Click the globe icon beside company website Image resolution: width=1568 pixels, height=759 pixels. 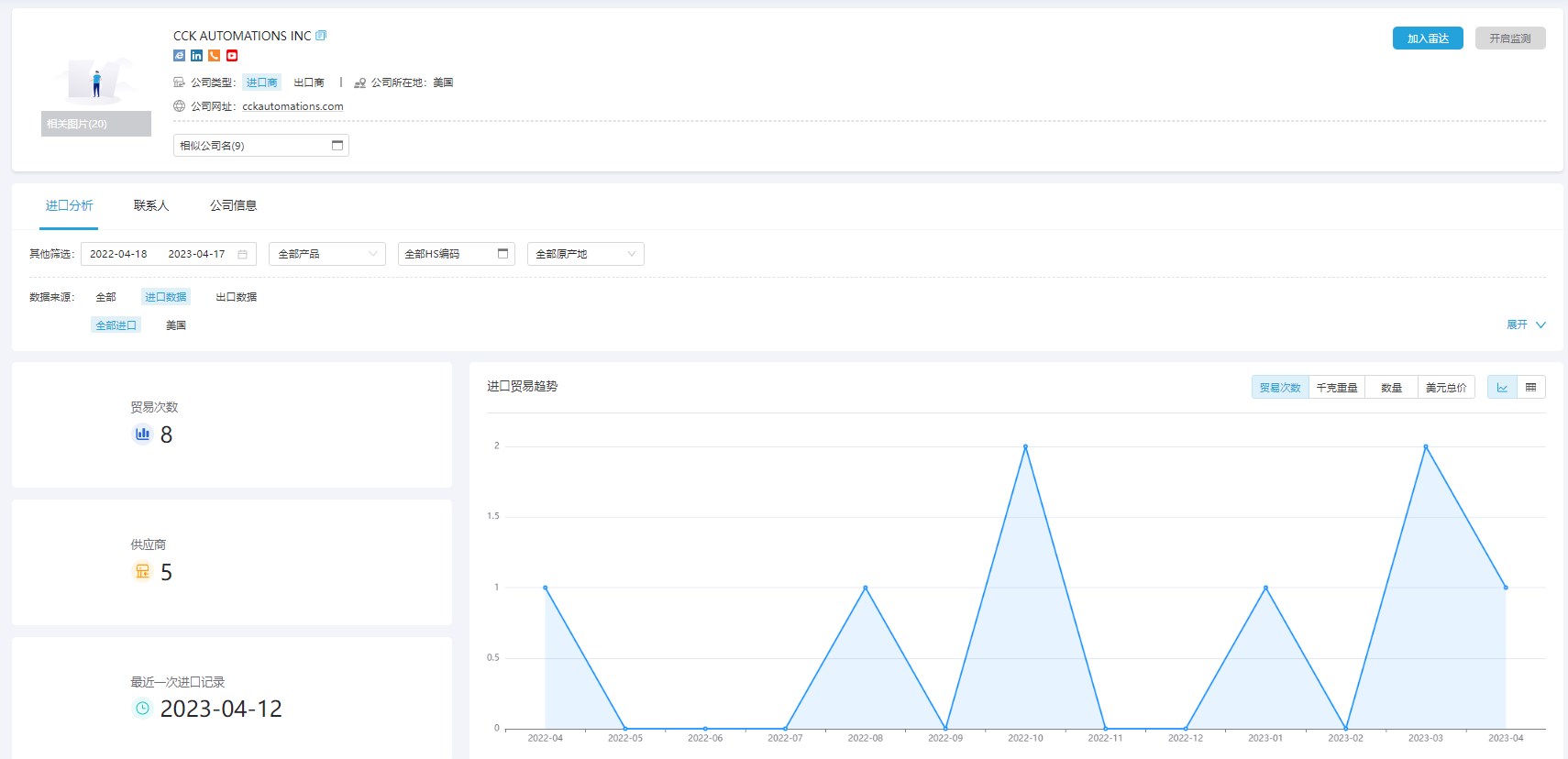click(179, 106)
